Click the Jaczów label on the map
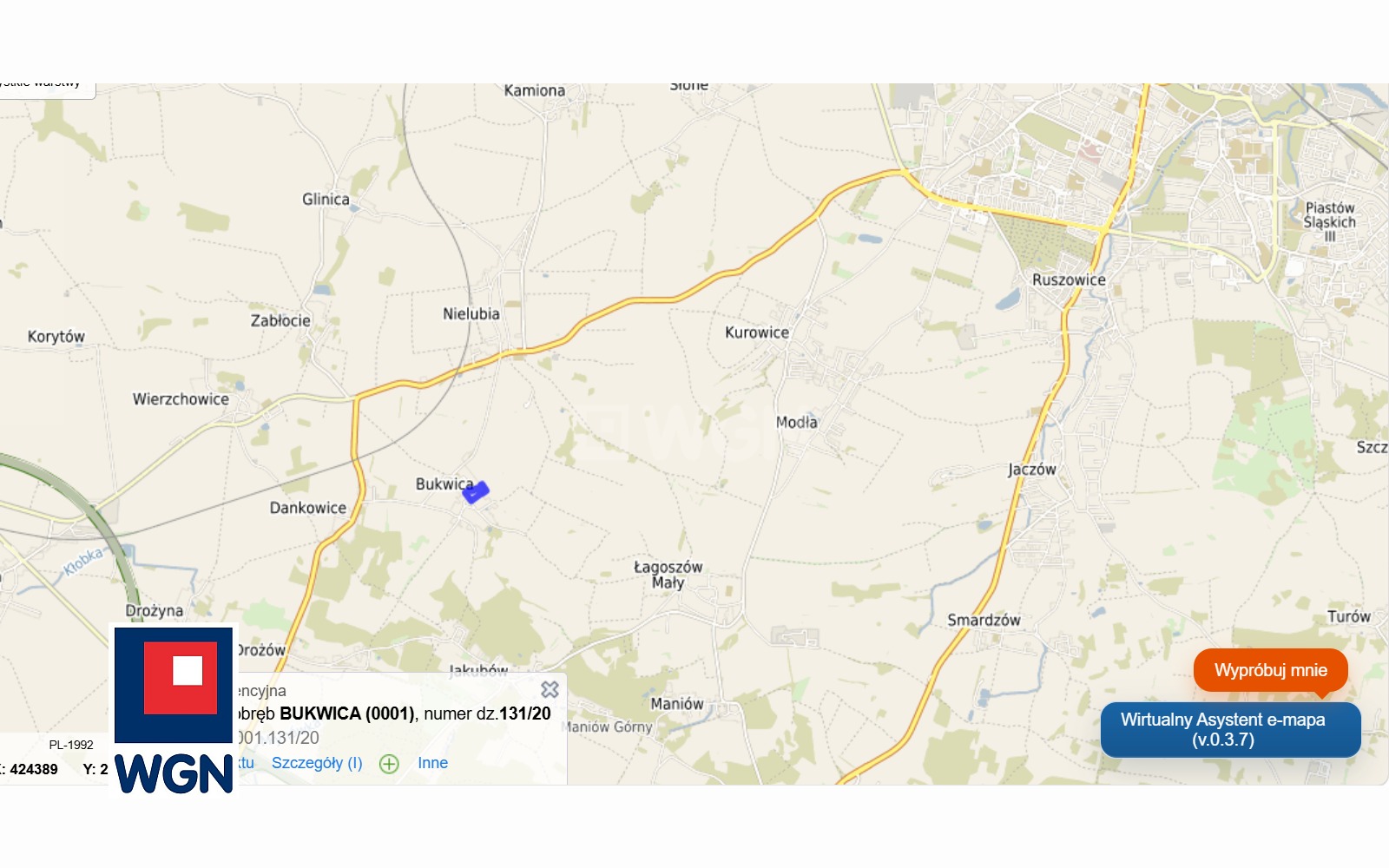The height and width of the screenshot is (868, 1389). tap(1032, 470)
